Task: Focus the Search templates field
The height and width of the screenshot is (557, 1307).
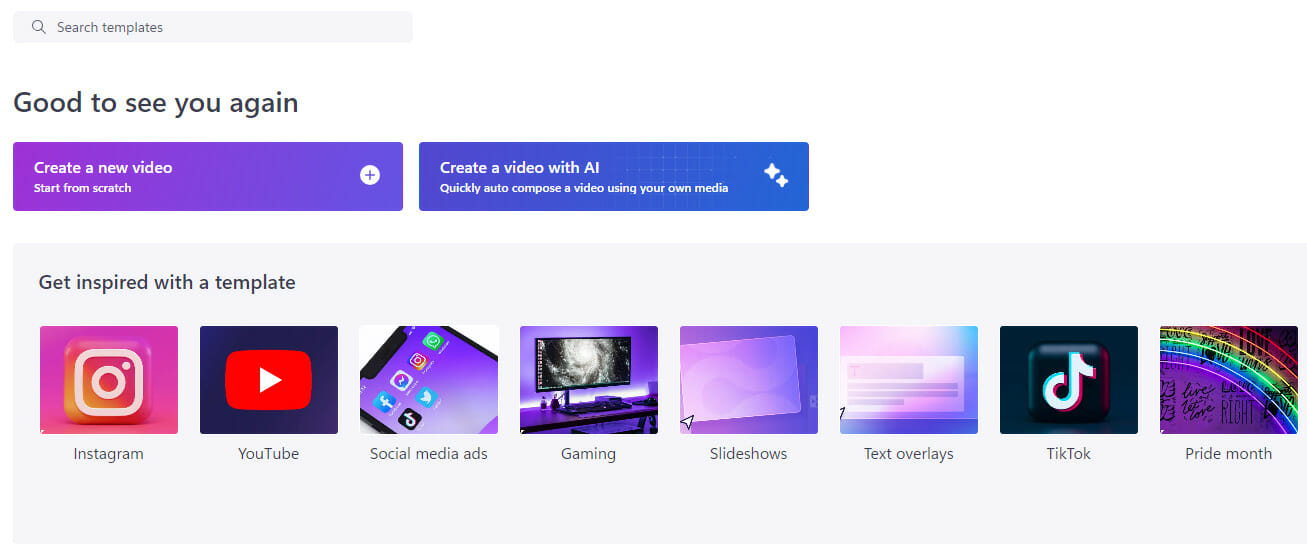Action: (212, 27)
